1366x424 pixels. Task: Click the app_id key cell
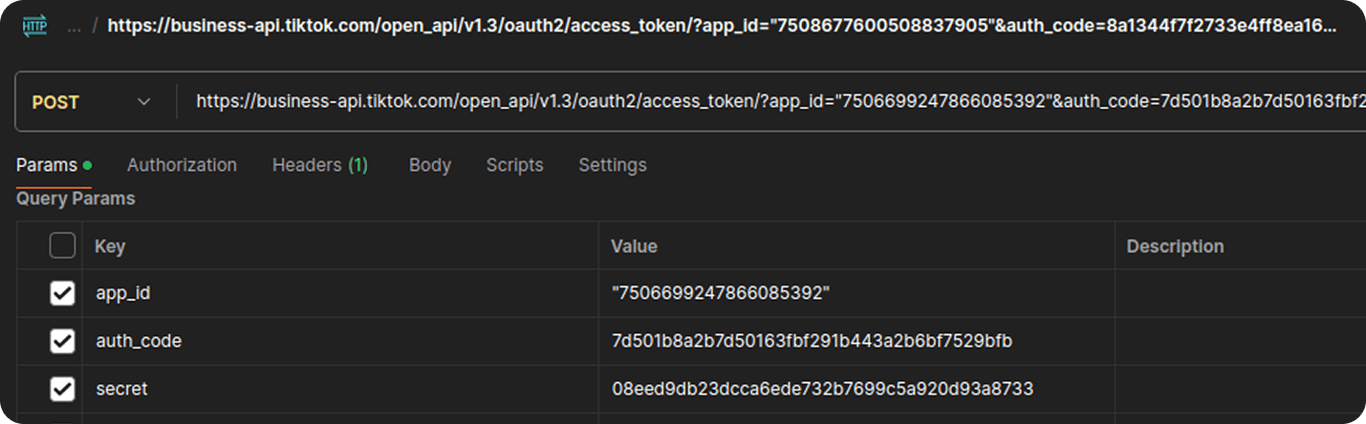(x=340, y=293)
